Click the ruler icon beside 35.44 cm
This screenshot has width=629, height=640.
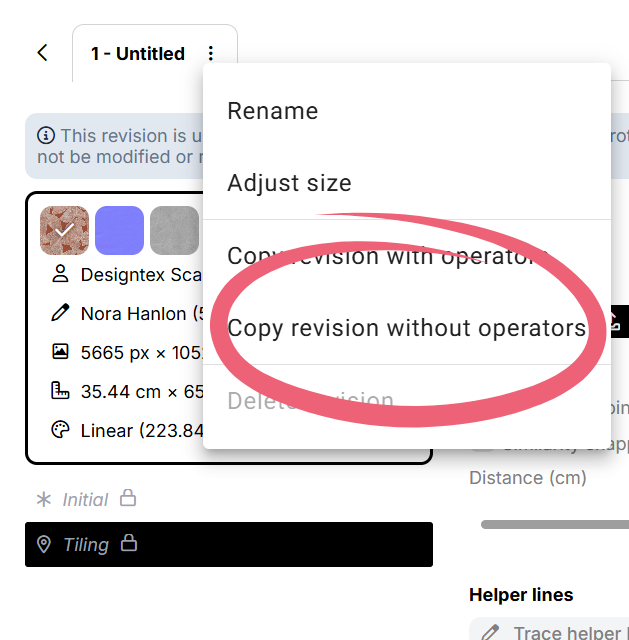click(x=60, y=391)
